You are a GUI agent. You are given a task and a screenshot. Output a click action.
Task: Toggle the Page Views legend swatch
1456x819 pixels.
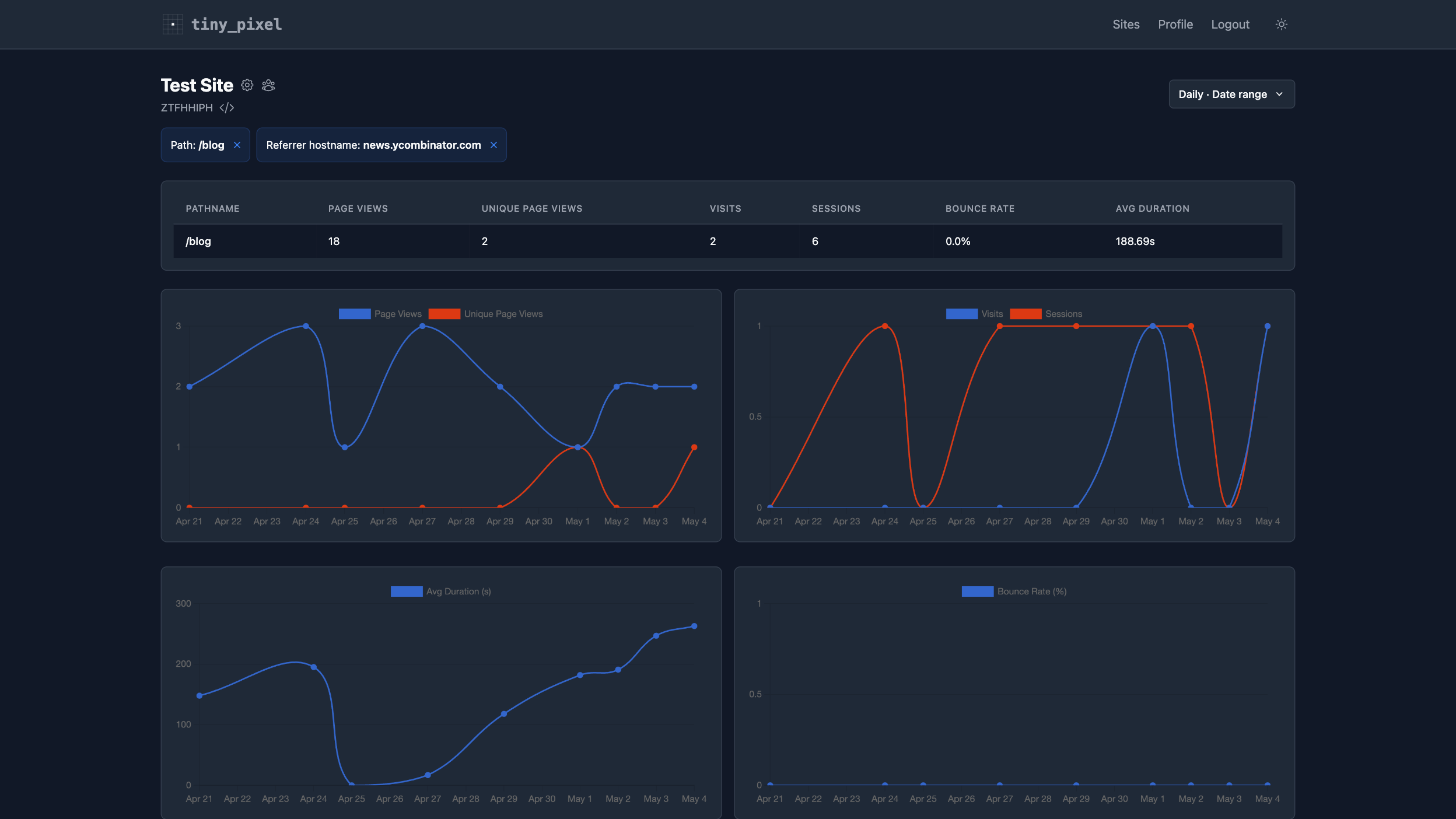355,314
